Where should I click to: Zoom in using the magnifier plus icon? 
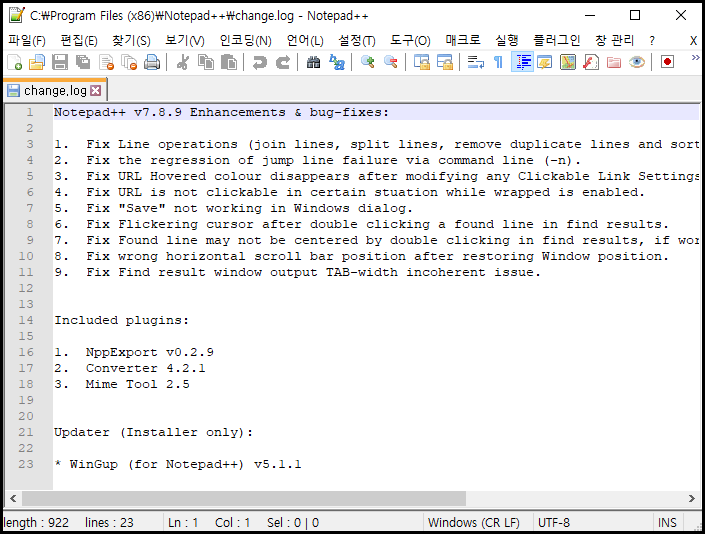point(367,62)
